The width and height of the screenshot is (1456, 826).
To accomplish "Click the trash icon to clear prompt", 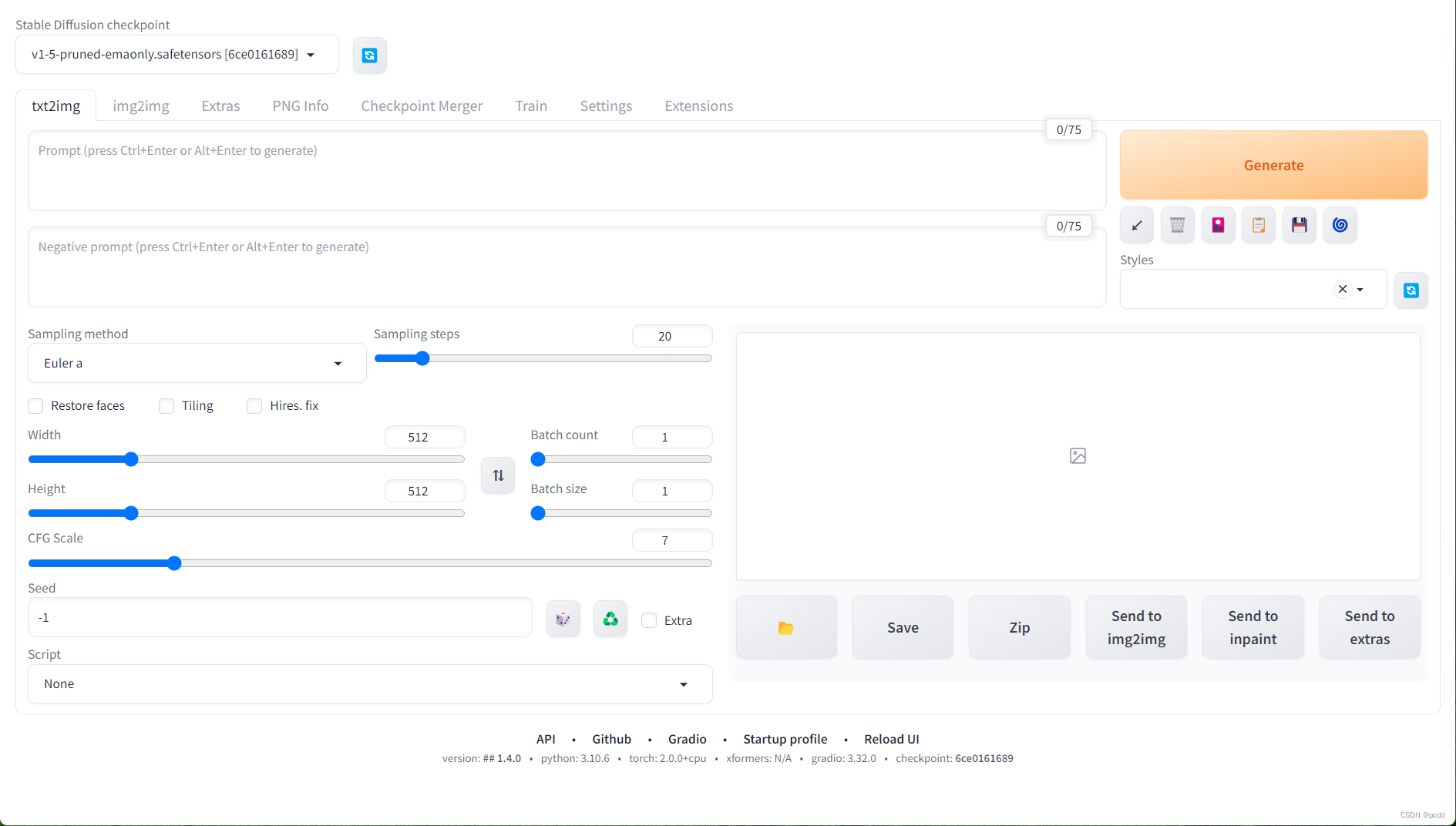I will coord(1177,225).
